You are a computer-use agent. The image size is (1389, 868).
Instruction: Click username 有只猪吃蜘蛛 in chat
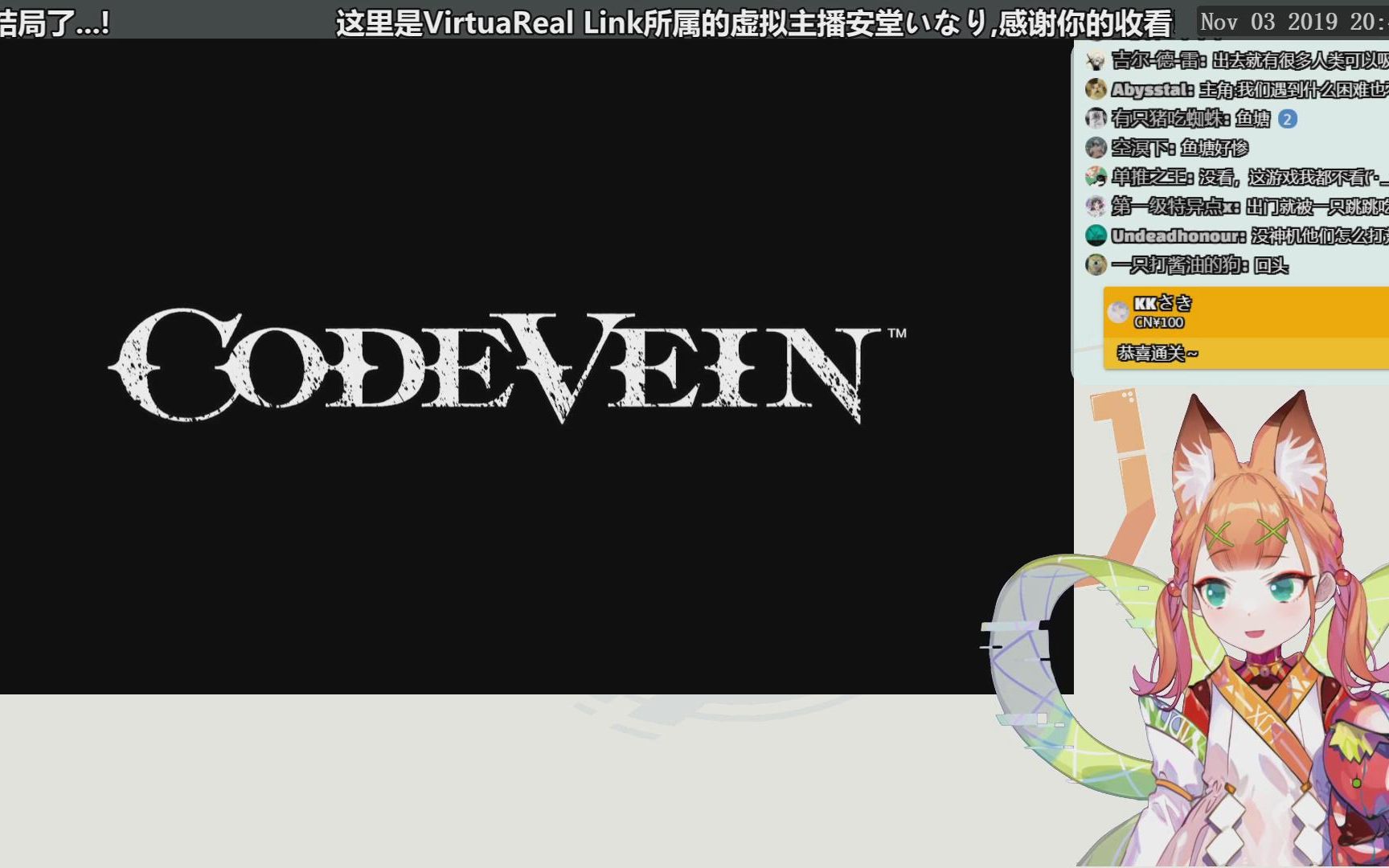1170,119
